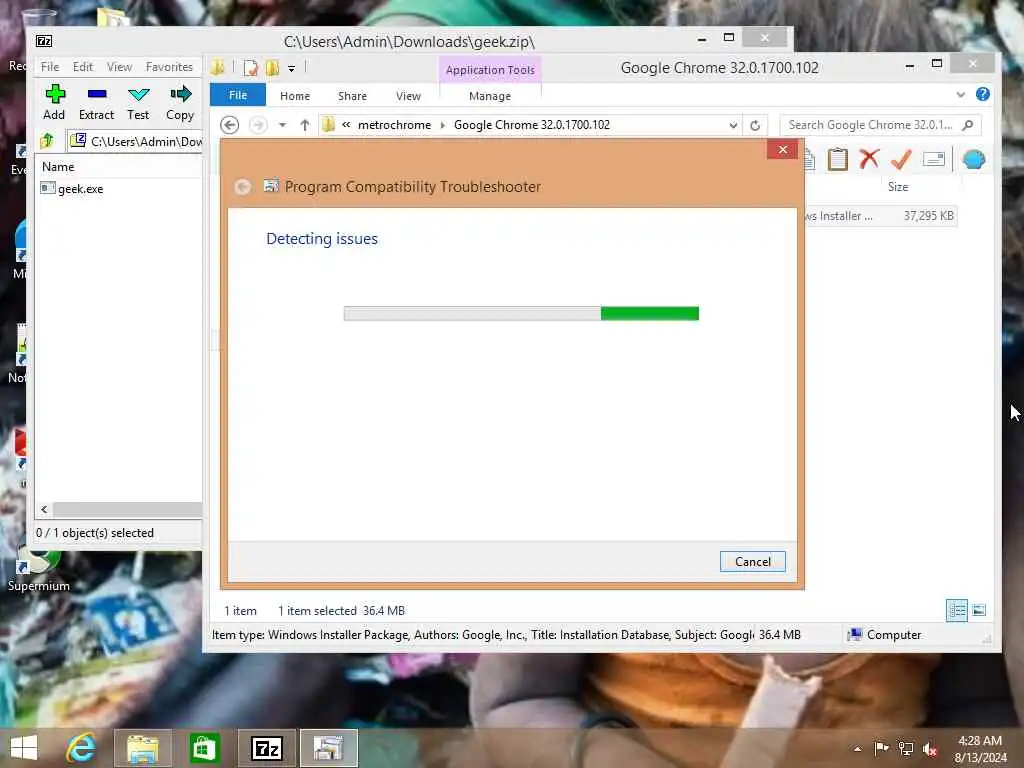
Task: Expand the Explorer ribbon chevron
Action: (x=961, y=95)
